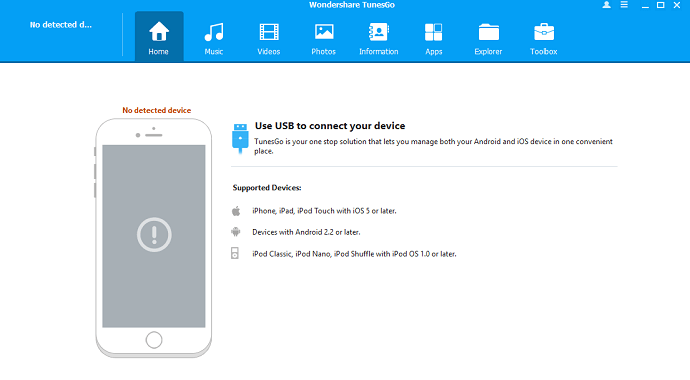Click the iPod Classic device icon
Image resolution: width=690 pixels, height=380 pixels.
(235, 253)
